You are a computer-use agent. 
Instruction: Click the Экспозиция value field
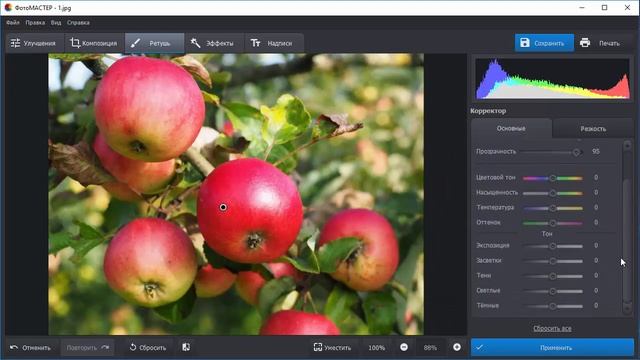coord(596,246)
